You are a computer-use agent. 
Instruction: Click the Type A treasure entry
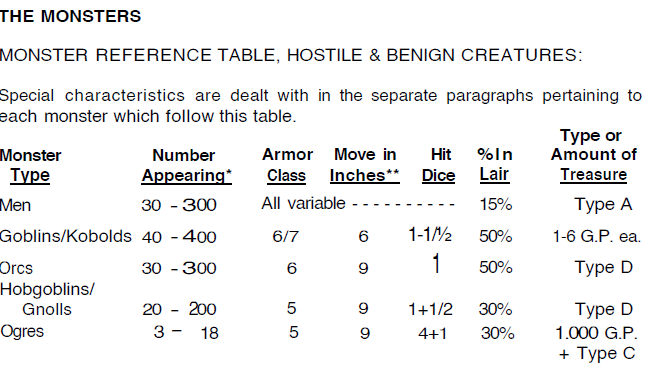click(x=603, y=205)
